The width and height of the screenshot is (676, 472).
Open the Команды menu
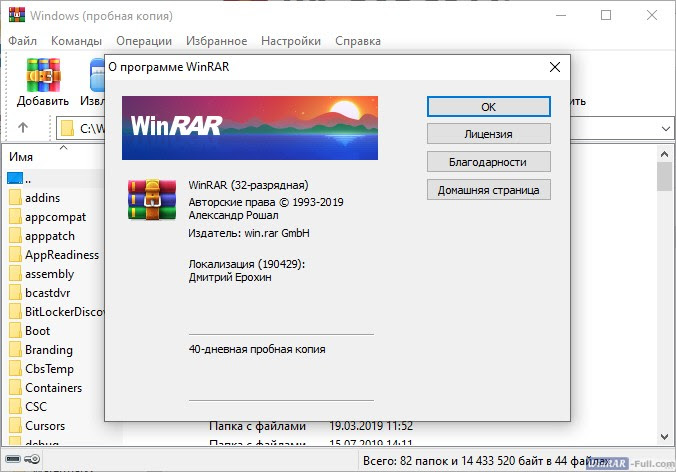coord(76,41)
